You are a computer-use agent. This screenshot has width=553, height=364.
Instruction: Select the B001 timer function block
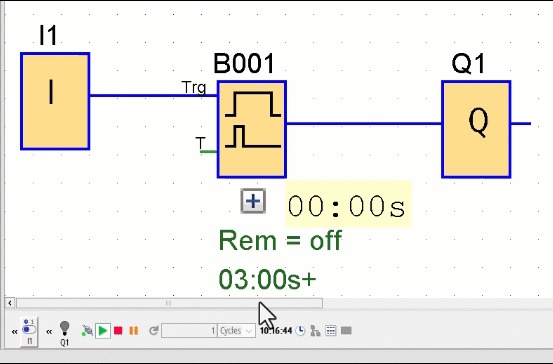(252, 129)
